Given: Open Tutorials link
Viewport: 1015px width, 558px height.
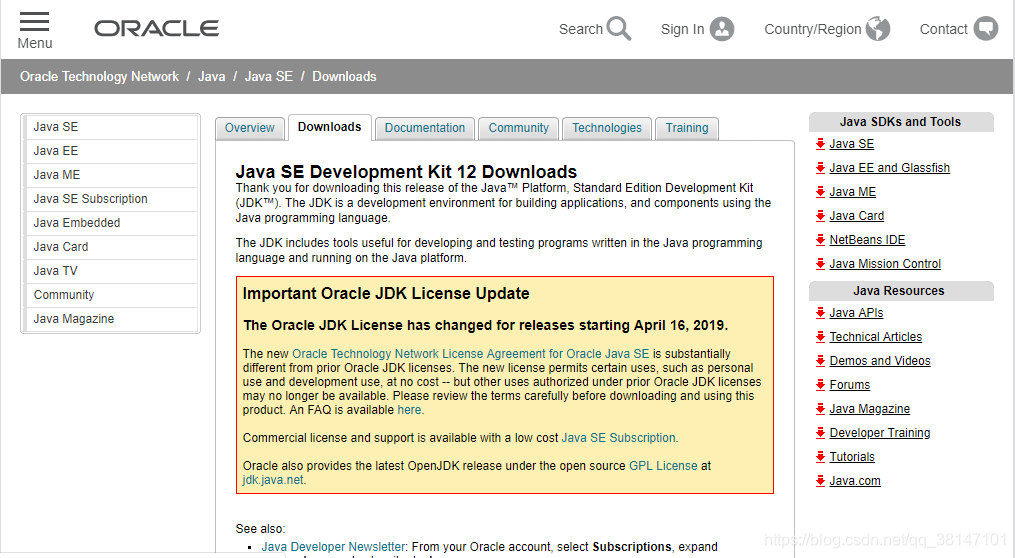Looking at the screenshot, I should point(852,456).
